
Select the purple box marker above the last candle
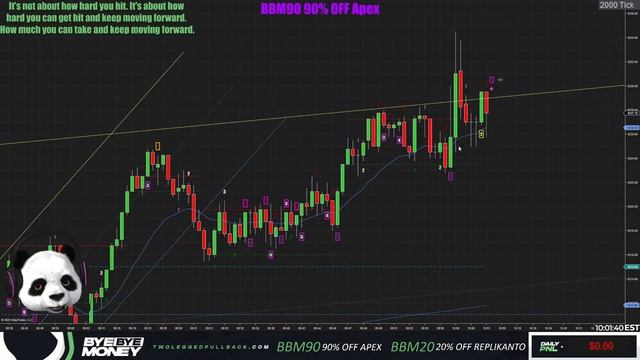(x=491, y=80)
